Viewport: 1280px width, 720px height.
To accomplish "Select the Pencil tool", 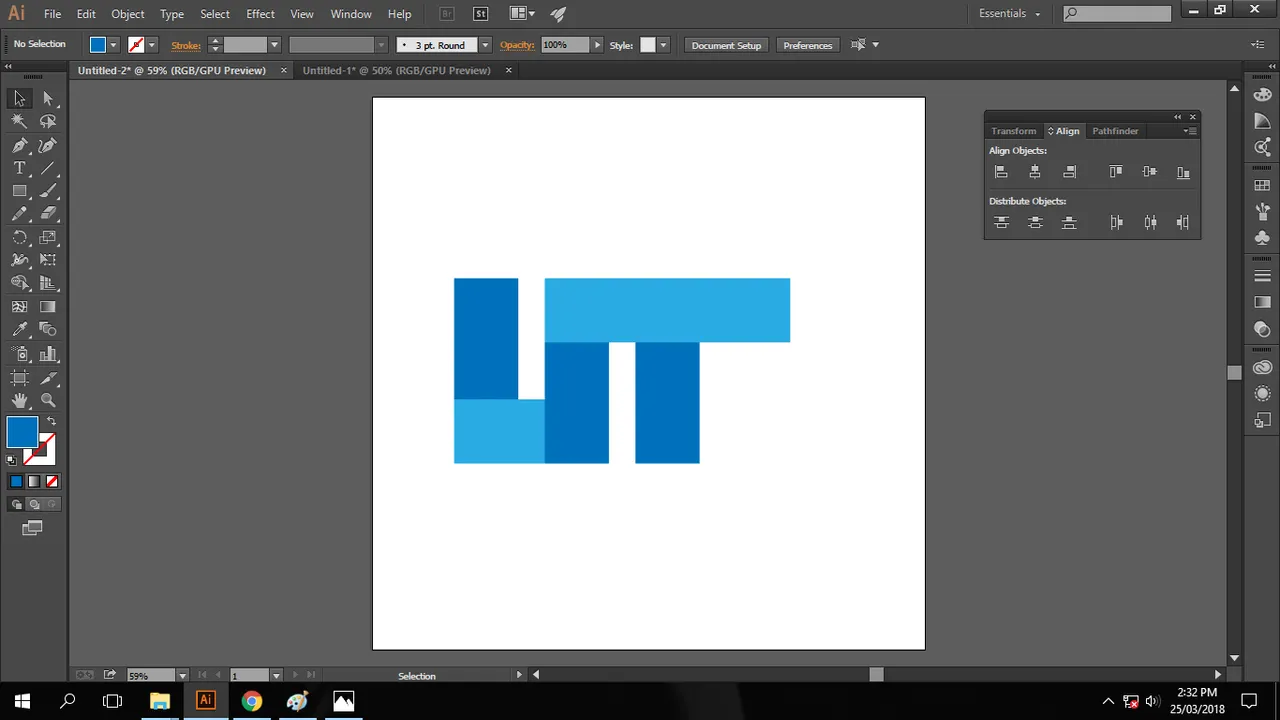I will tap(19, 214).
